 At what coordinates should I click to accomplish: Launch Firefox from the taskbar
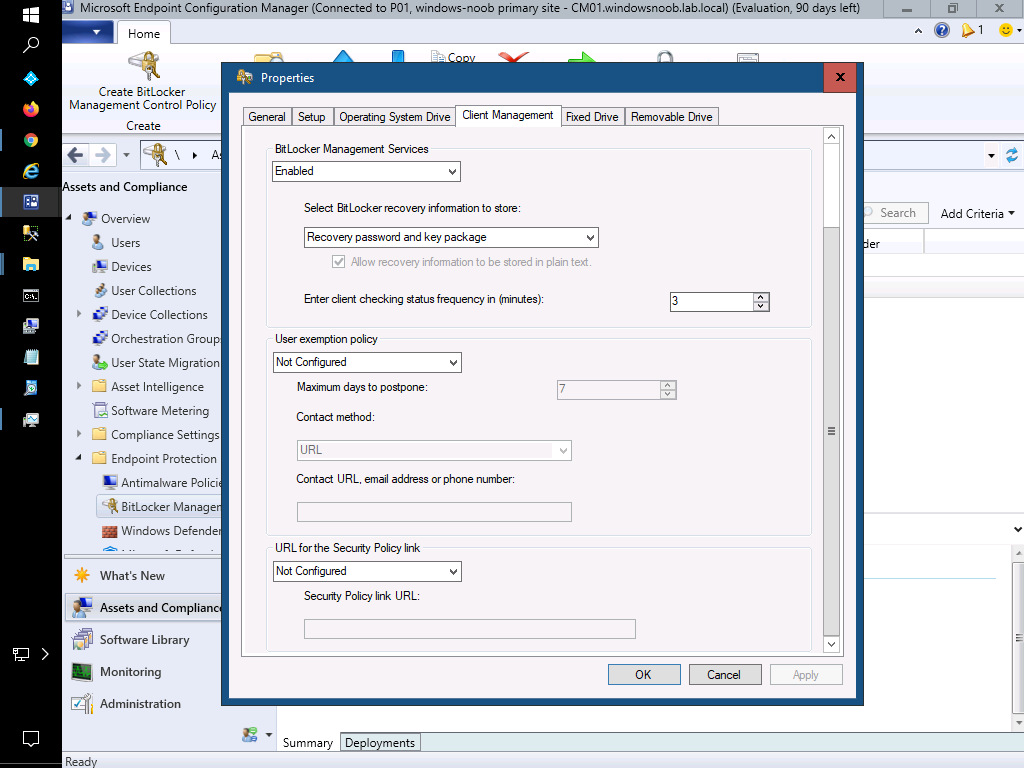(x=31, y=109)
